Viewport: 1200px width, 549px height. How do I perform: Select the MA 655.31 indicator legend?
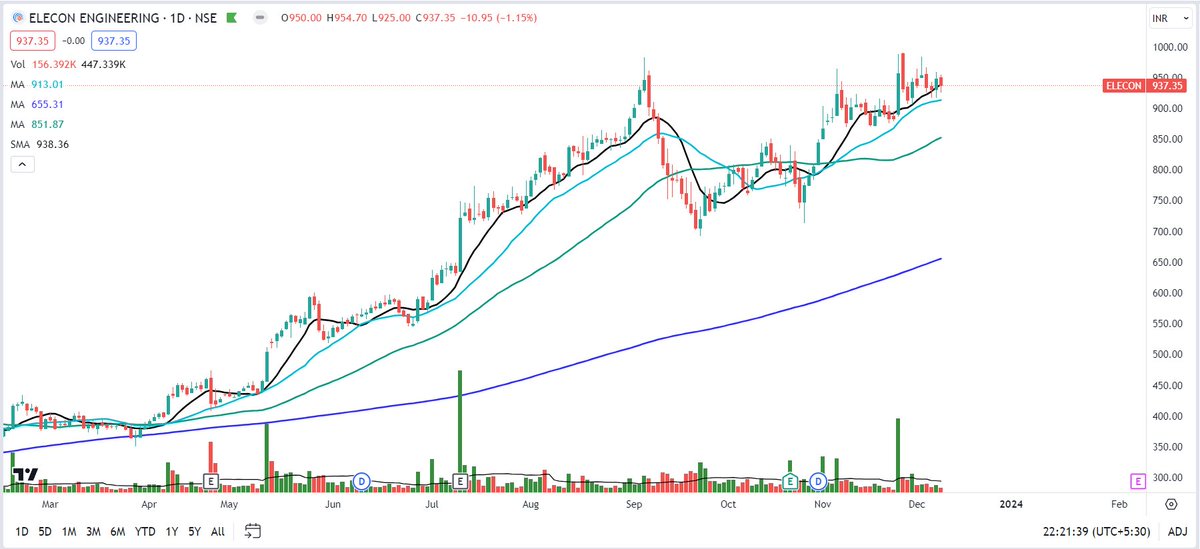39,104
